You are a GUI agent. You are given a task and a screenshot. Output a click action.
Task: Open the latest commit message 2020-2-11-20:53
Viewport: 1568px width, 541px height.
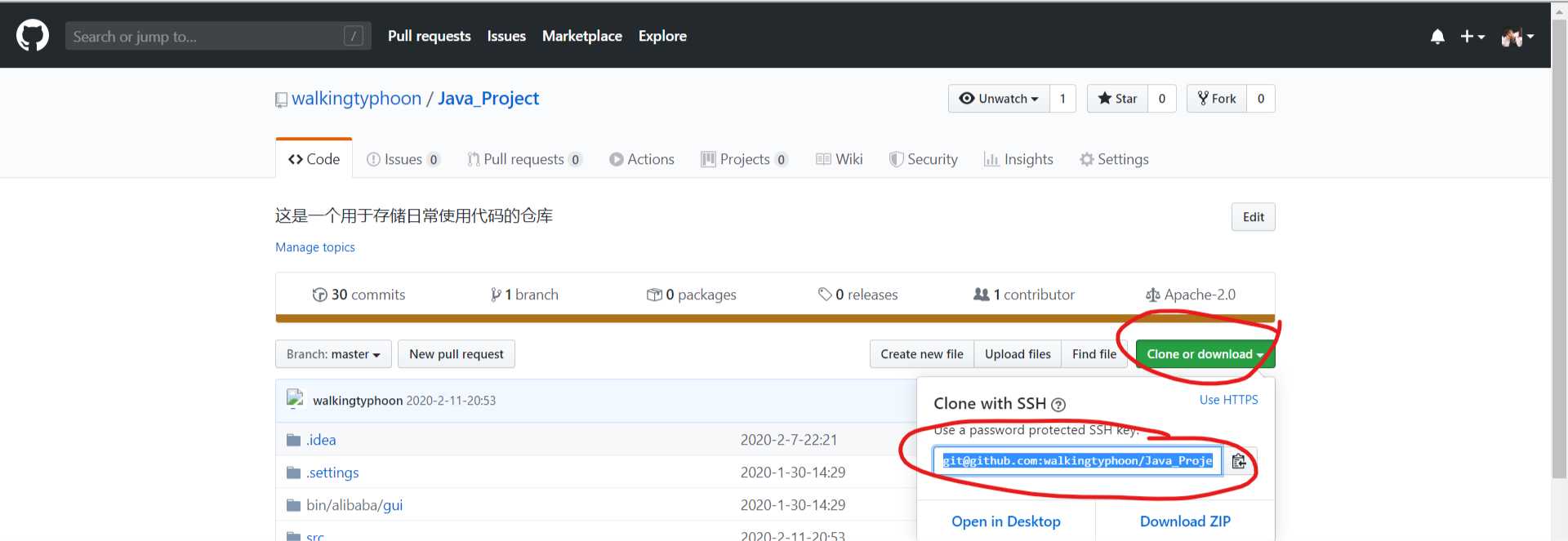pyautogui.click(x=451, y=401)
